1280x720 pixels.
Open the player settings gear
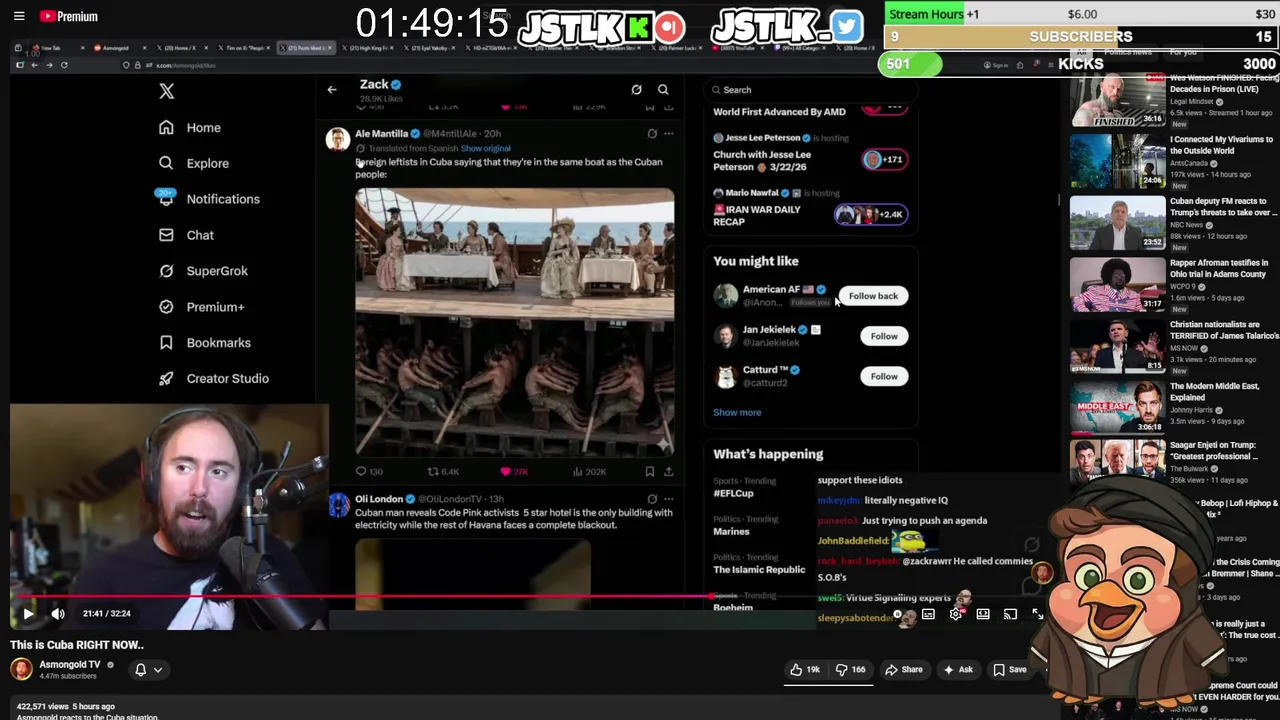click(x=956, y=615)
